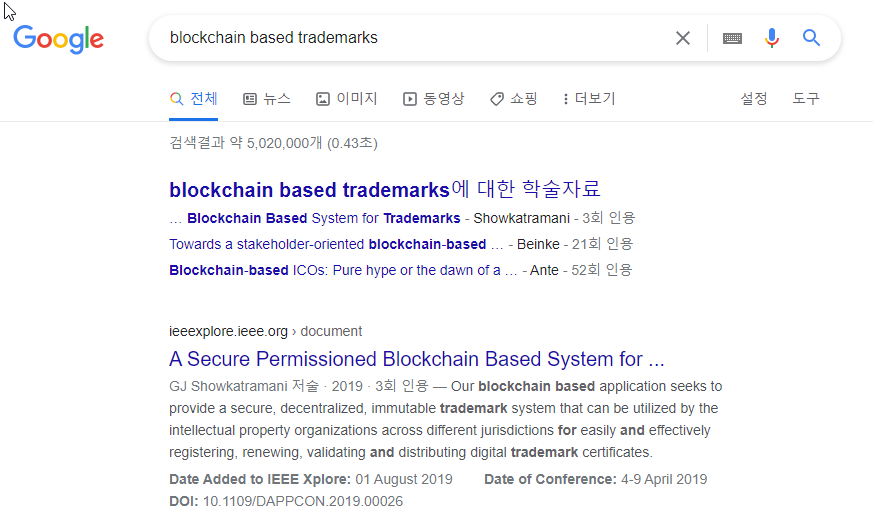Open scholarly articles heading for blockchain based trademarks
Screen dimensions: 873x531
coord(385,190)
